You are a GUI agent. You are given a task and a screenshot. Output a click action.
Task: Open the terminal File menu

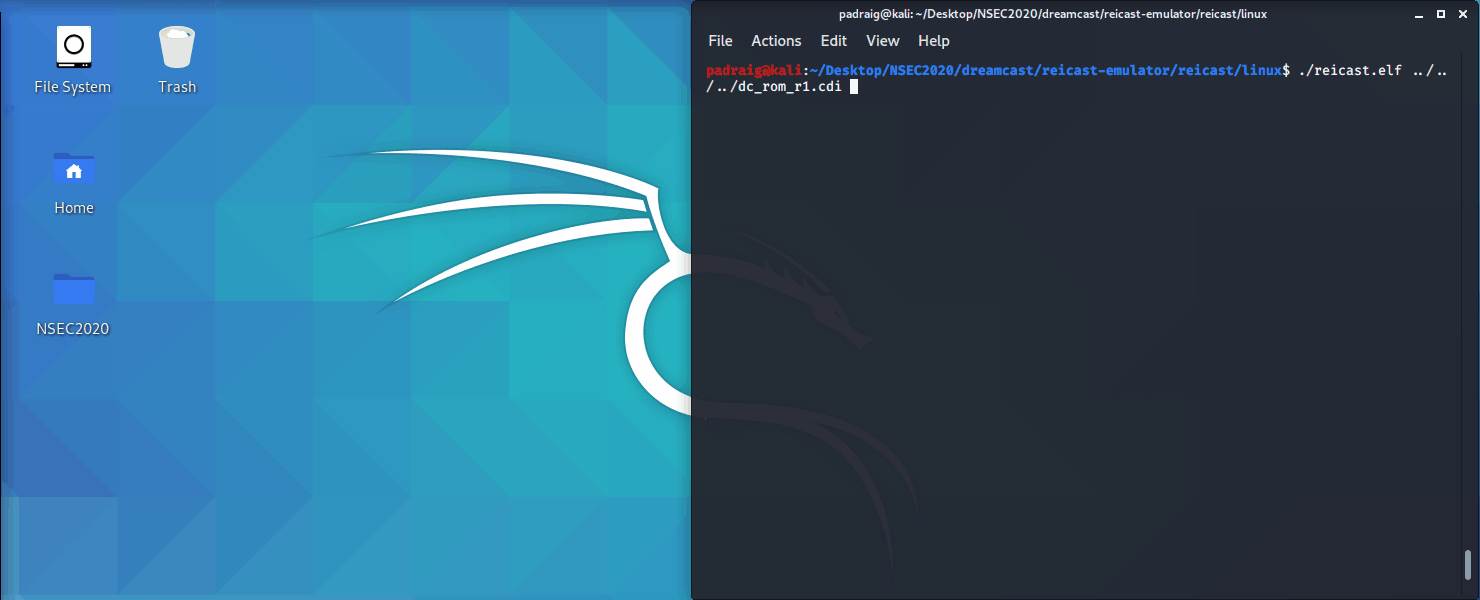click(720, 41)
